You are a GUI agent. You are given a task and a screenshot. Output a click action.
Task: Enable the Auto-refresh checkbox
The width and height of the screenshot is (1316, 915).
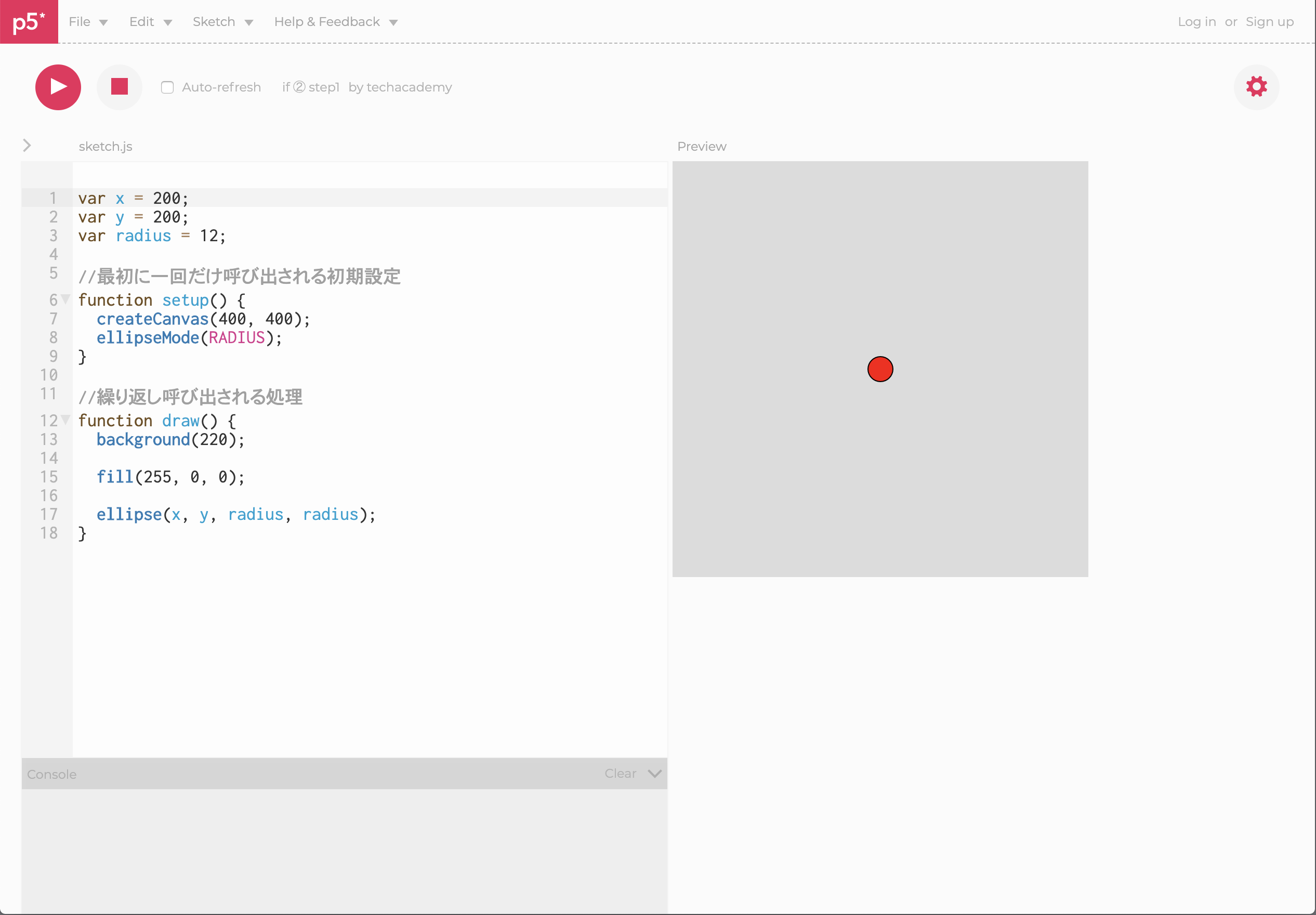click(167, 87)
